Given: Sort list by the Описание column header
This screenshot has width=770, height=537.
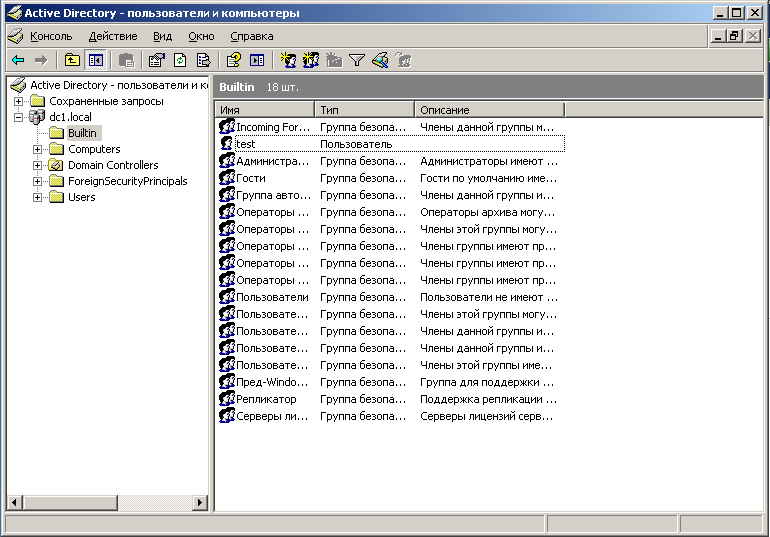Looking at the screenshot, I should point(490,110).
